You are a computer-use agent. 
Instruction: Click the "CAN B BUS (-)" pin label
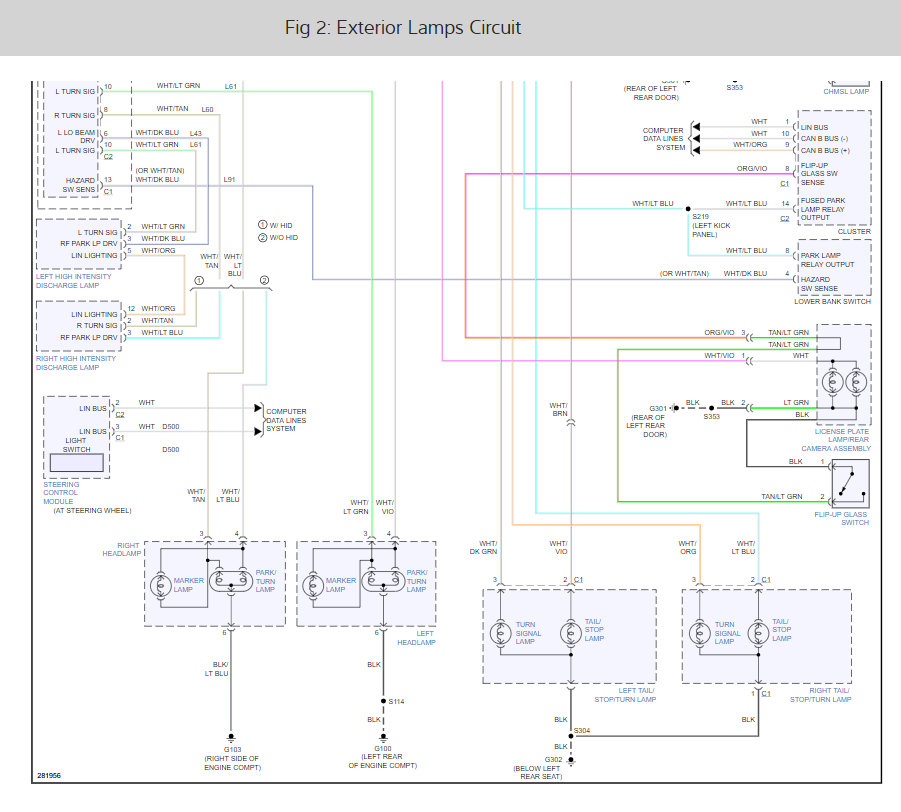click(x=824, y=138)
